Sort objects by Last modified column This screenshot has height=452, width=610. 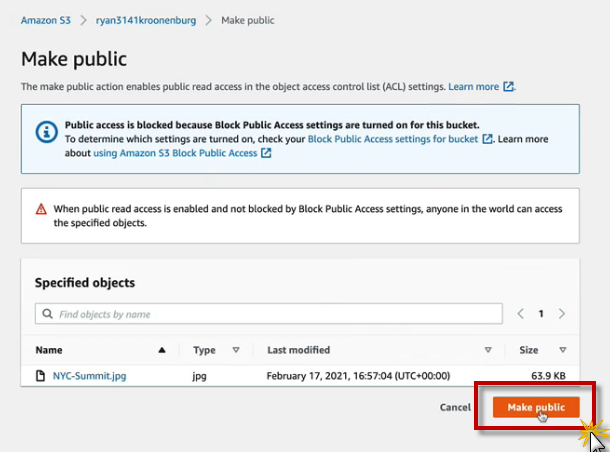coord(488,350)
